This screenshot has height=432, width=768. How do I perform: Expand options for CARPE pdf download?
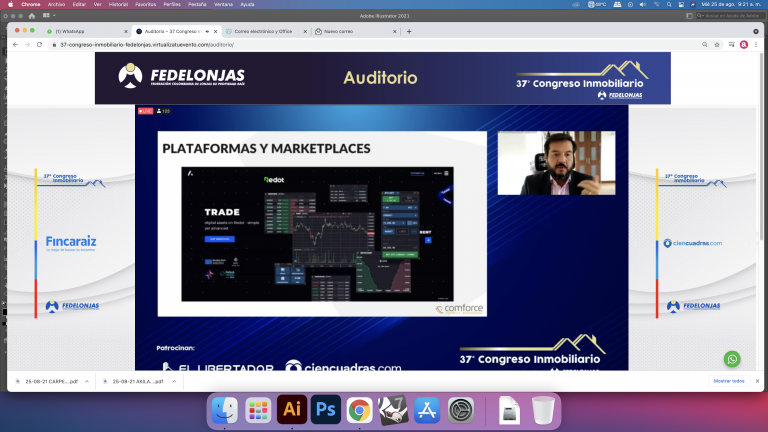click(87, 381)
